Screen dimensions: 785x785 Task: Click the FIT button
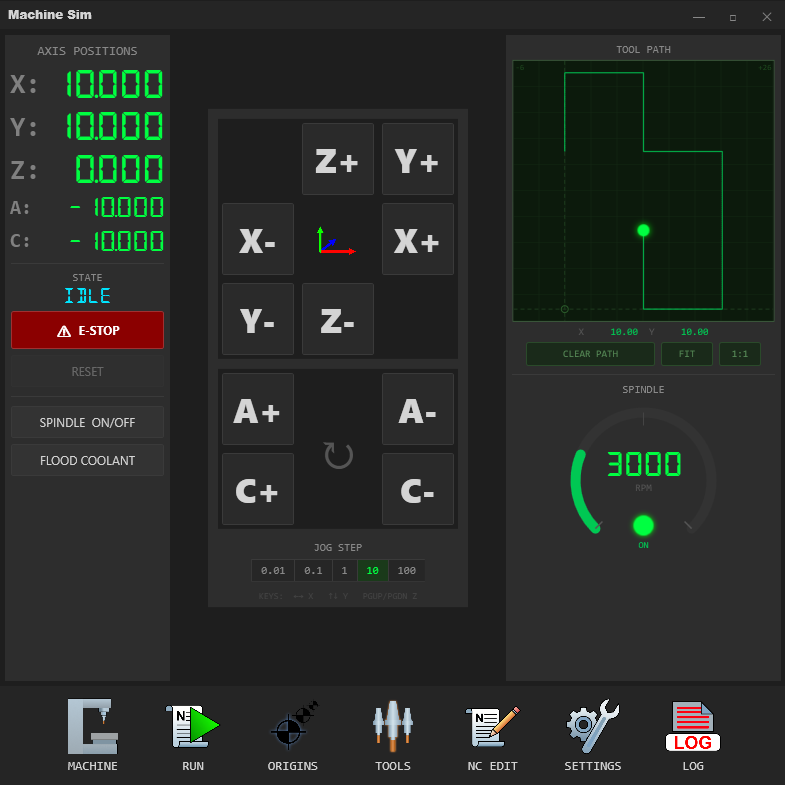pyautogui.click(x=687, y=354)
